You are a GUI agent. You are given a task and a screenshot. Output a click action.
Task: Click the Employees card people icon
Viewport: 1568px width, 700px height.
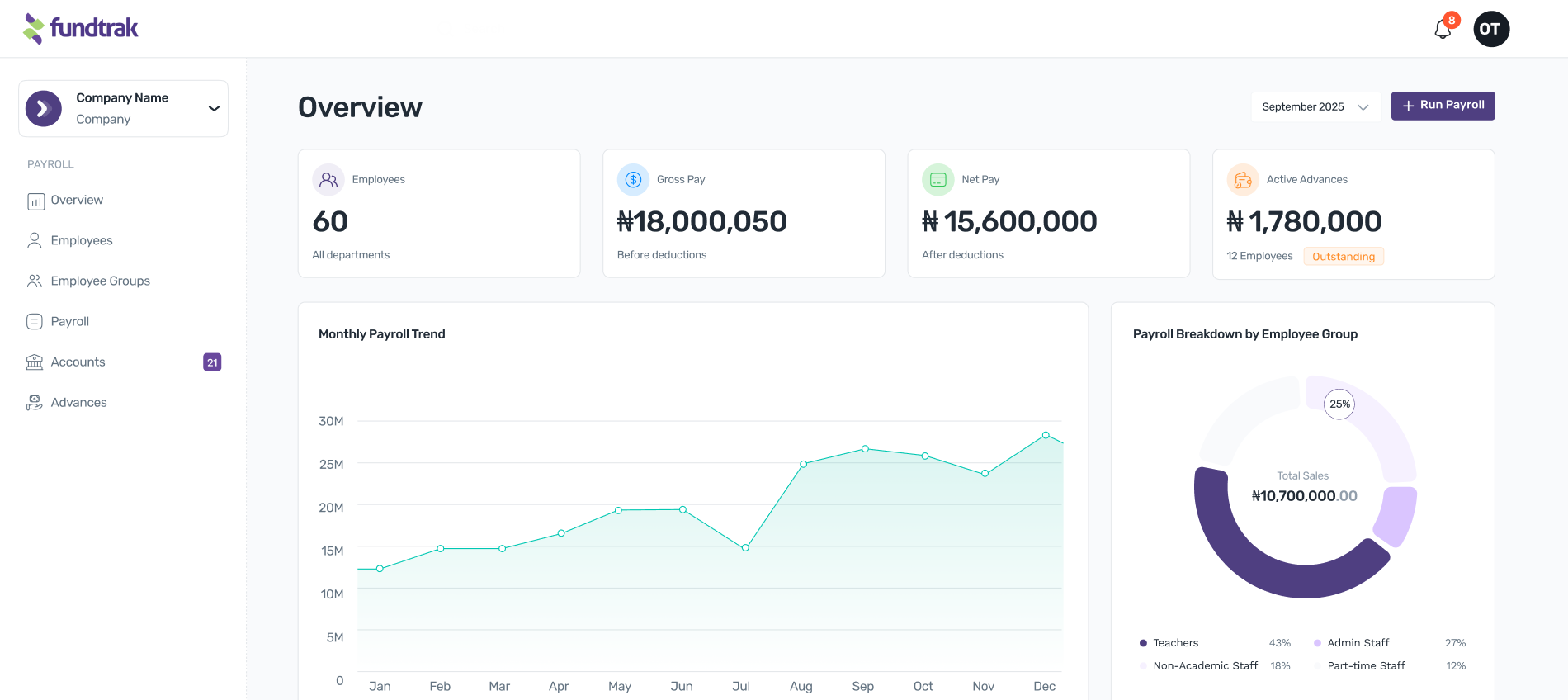click(x=328, y=180)
